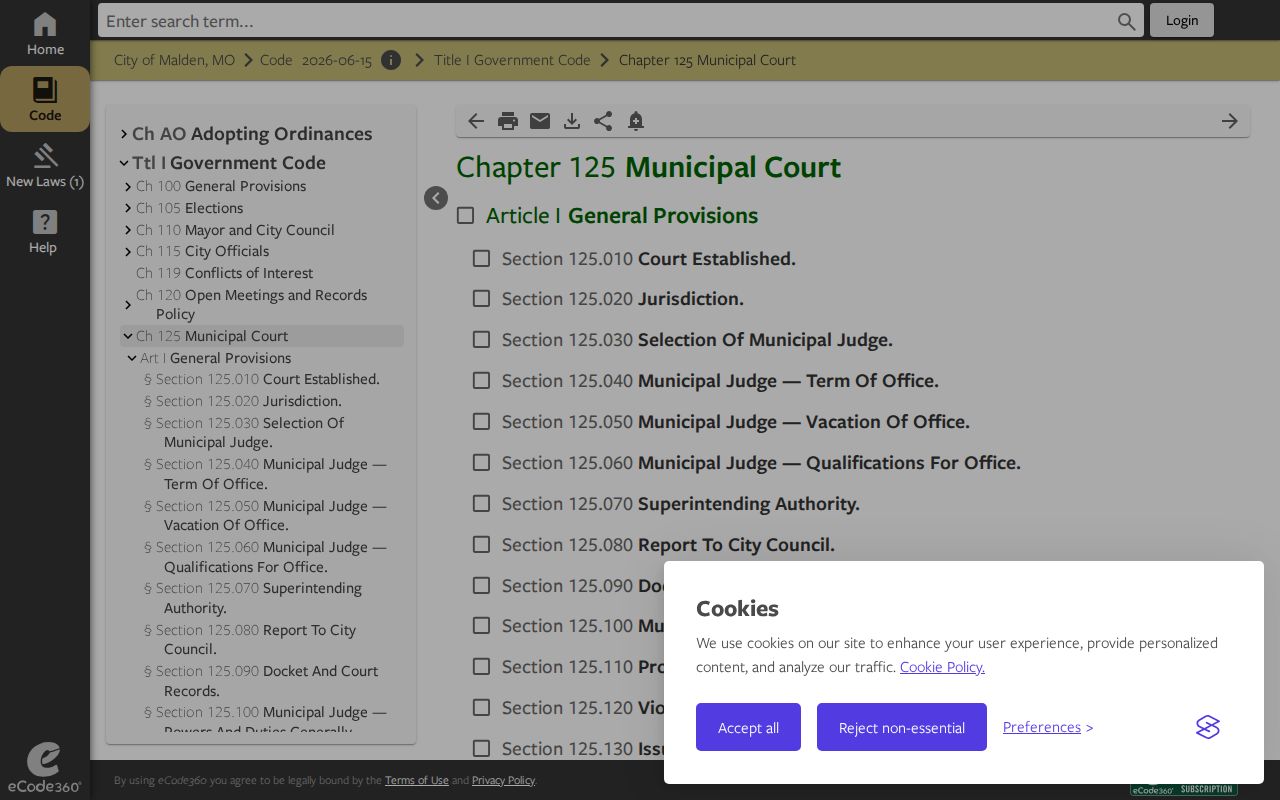The width and height of the screenshot is (1280, 800).
Task: Click City of Malden, MO breadcrumb
Action: [174, 60]
